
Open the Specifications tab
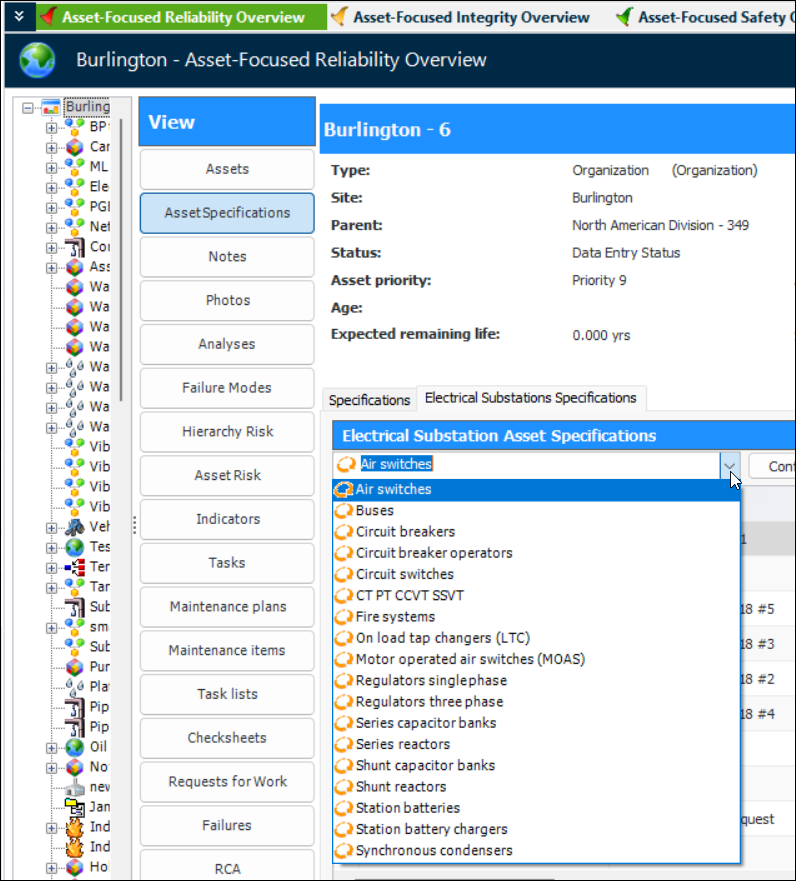(369, 400)
